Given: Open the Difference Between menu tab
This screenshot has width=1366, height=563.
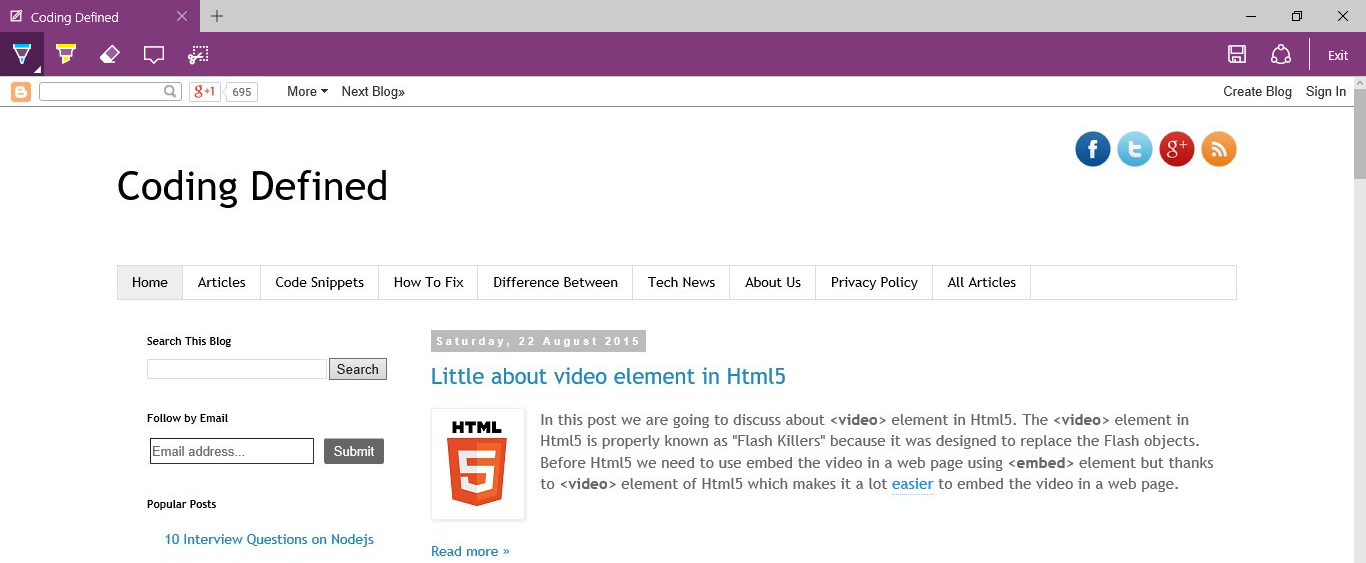Looking at the screenshot, I should pos(555,282).
